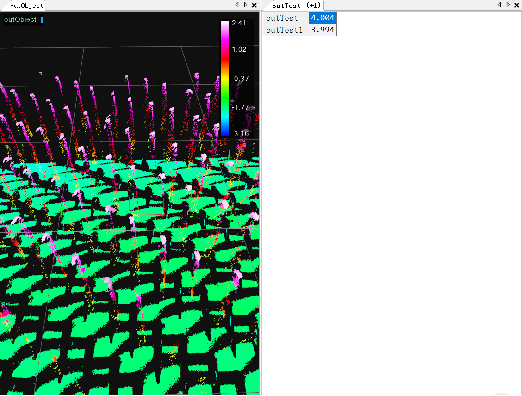Close the 3D point cloud view tab
The height and width of the screenshot is (396, 522).
point(254,5)
